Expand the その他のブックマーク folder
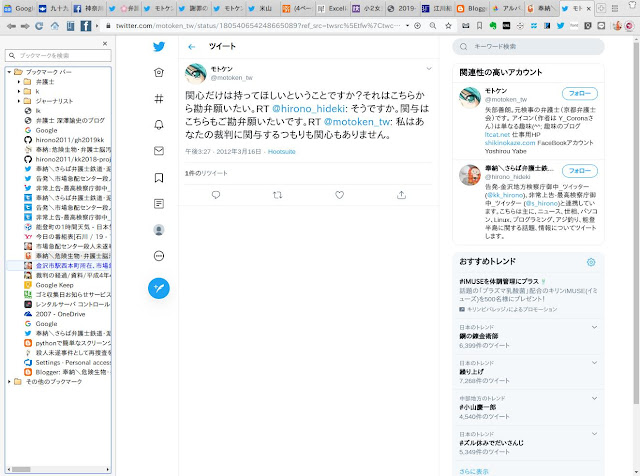Image resolution: width=640 pixels, height=476 pixels. (x=9, y=382)
